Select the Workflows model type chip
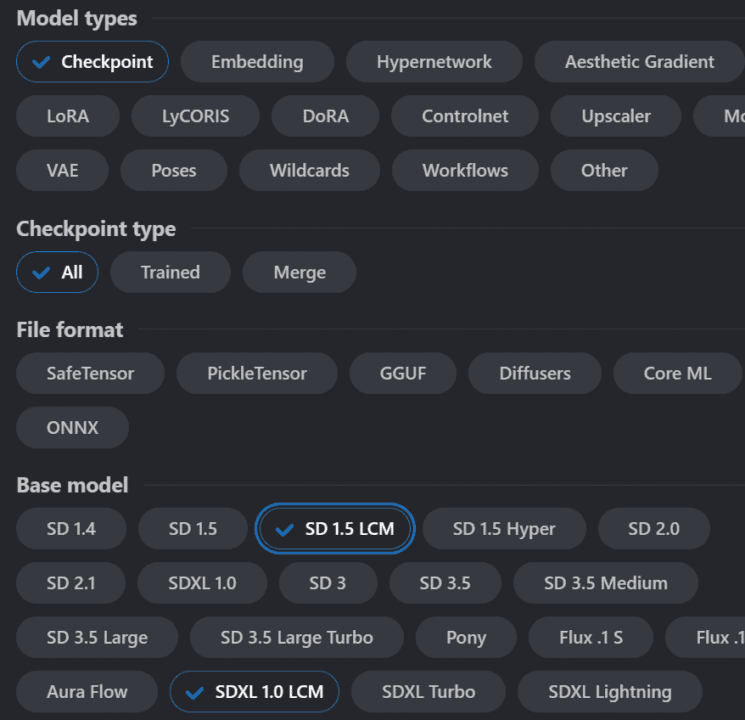This screenshot has height=720, width=745. coord(465,170)
